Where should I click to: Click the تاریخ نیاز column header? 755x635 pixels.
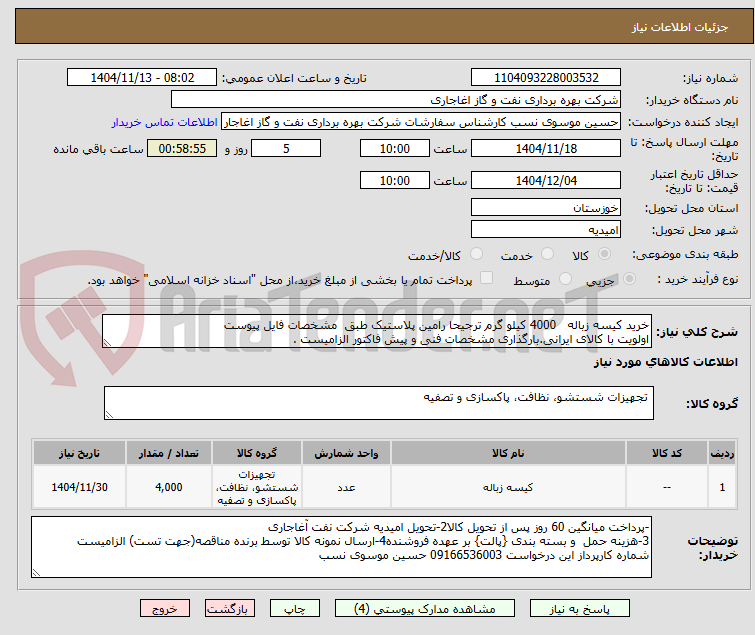coord(79,453)
